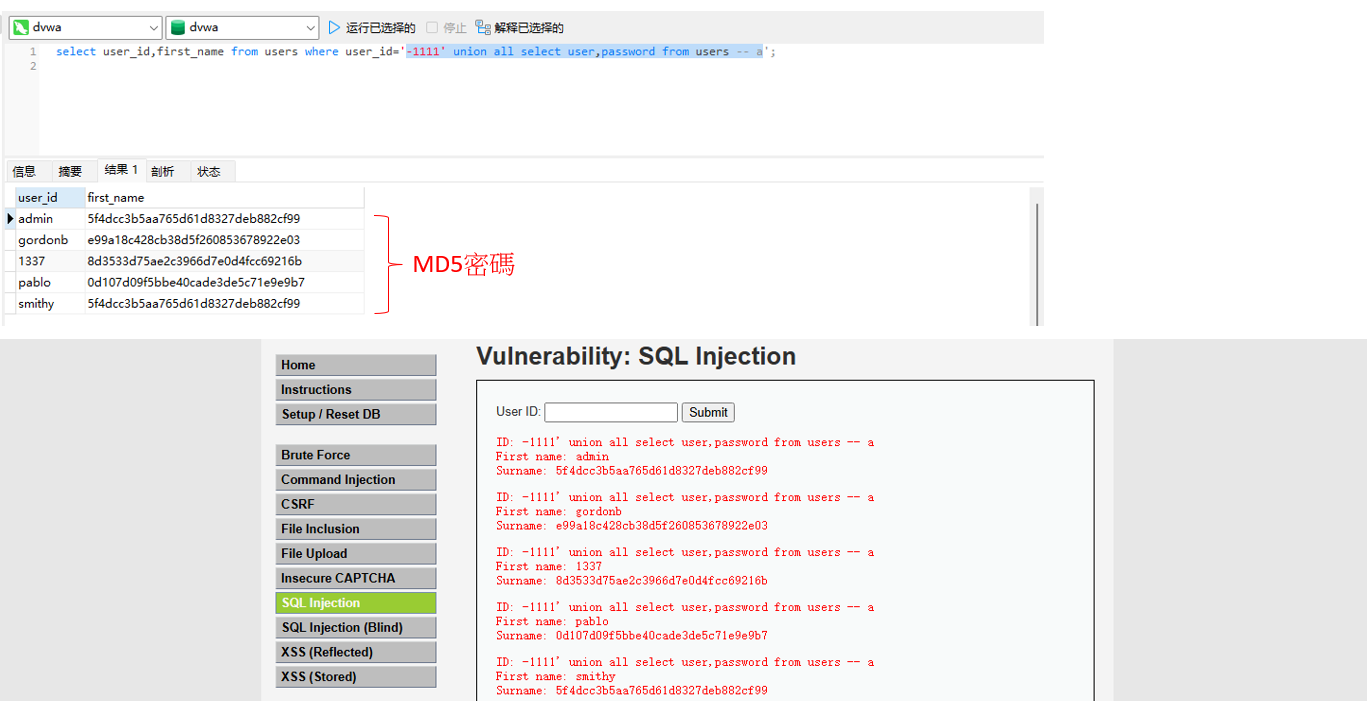This screenshot has height=707, width=1367.
Task: Click the row indicator arrow beside admin
Action: click(10, 218)
